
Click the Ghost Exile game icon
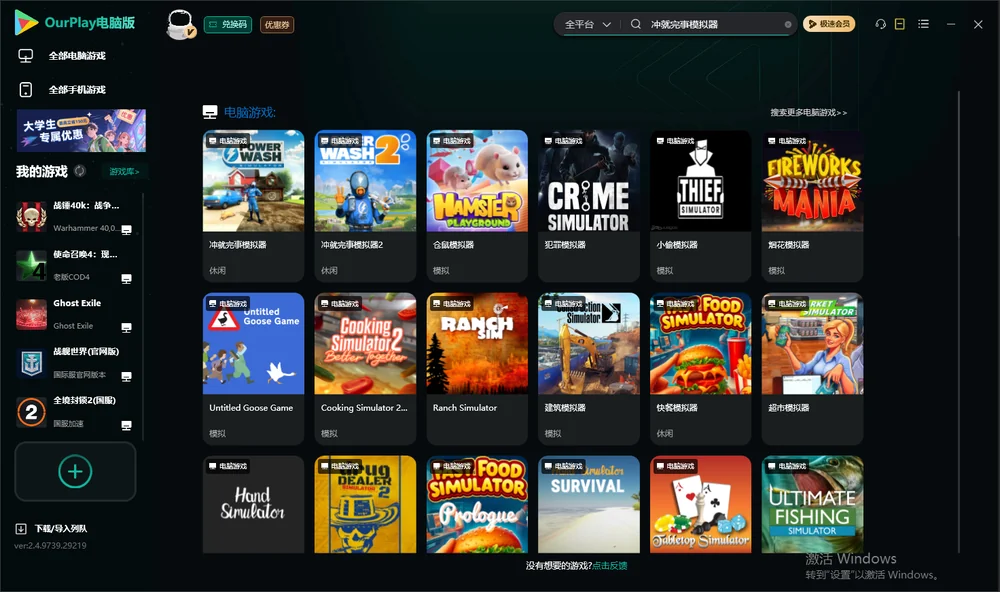point(31,314)
